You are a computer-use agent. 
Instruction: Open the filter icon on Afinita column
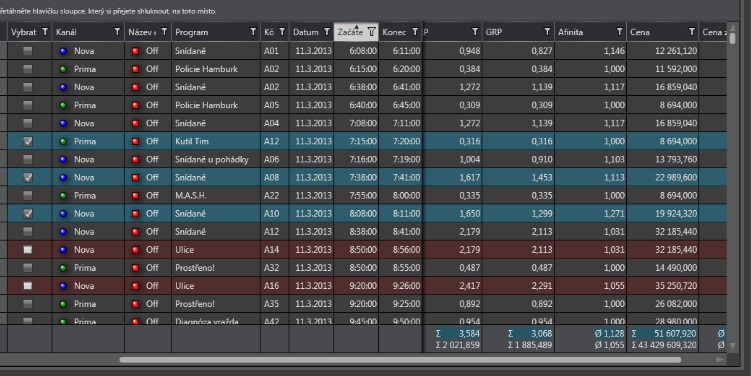click(619, 32)
